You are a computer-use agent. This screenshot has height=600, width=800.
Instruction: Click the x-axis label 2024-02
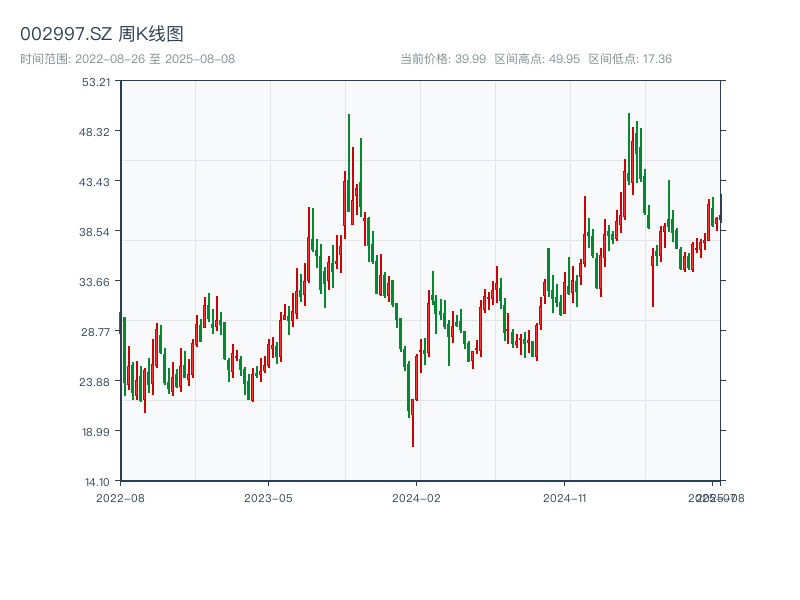416,498
